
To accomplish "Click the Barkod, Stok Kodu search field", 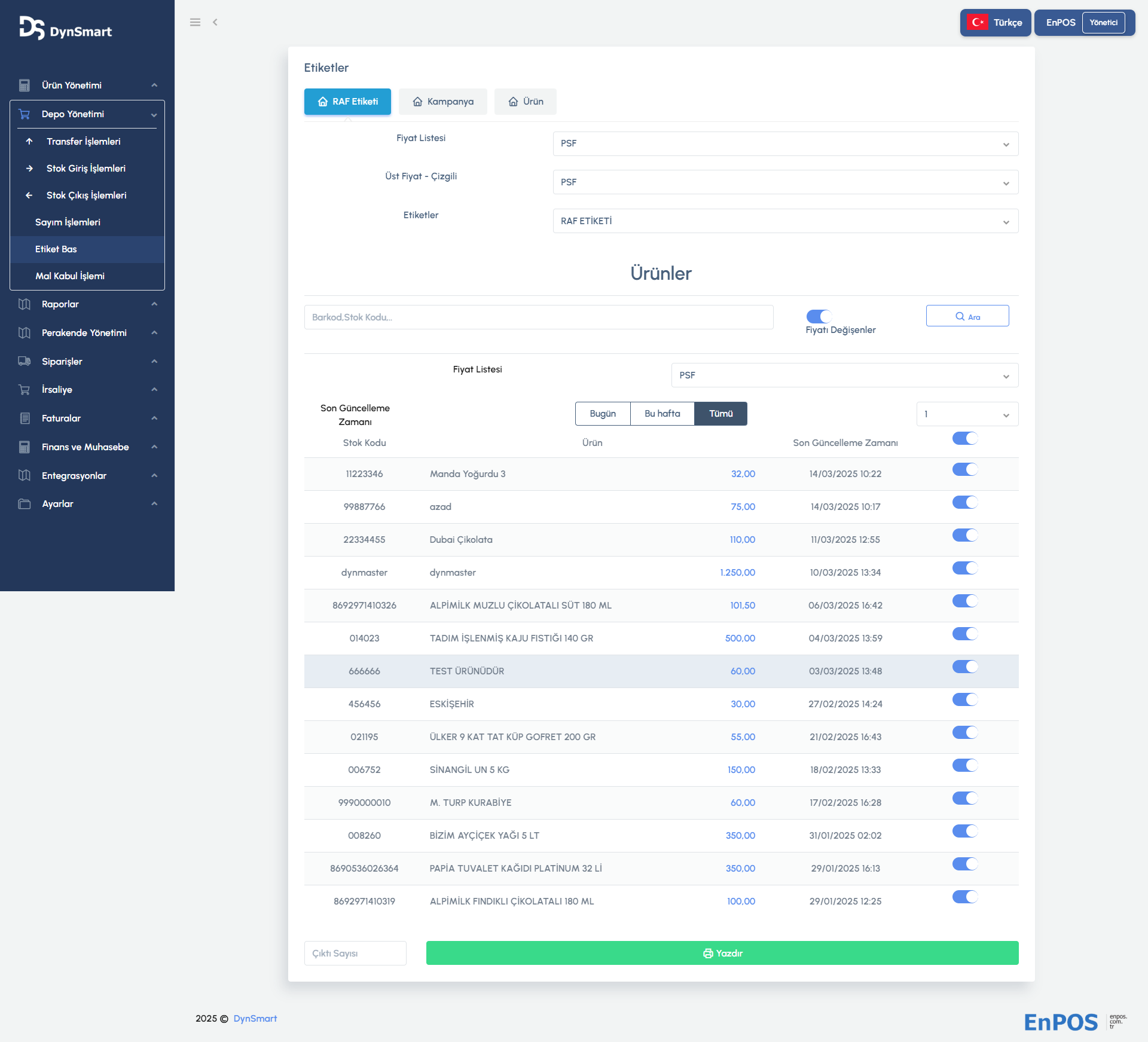I will [538, 317].
